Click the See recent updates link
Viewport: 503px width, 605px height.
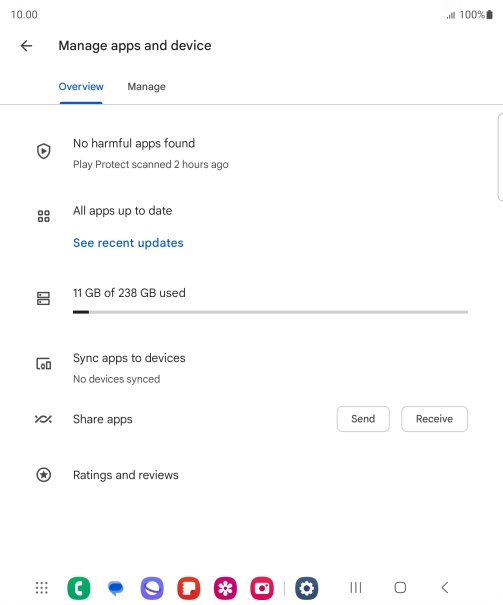128,243
